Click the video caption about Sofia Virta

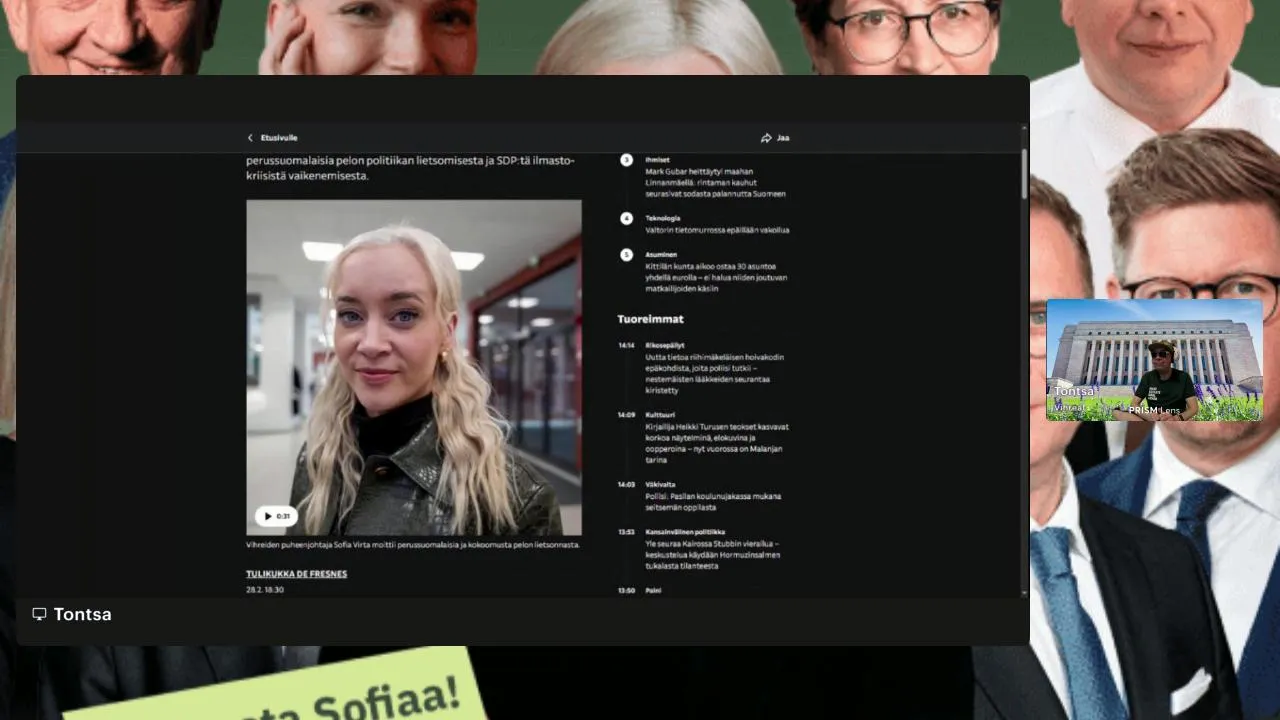pyautogui.click(x=413, y=545)
